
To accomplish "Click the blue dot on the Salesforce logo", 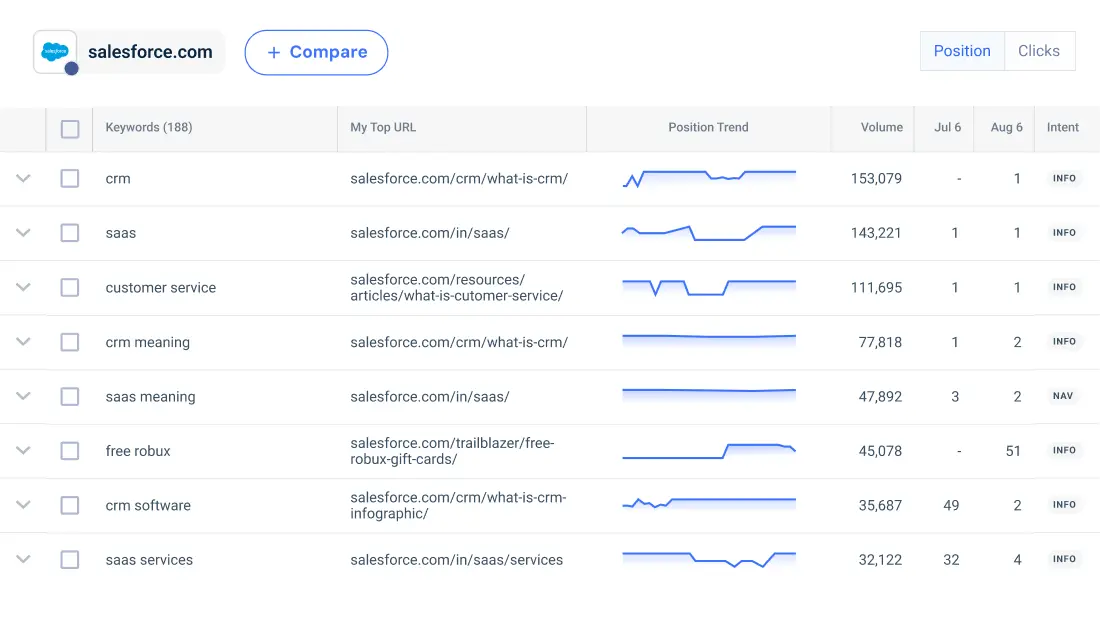I will tap(71, 69).
